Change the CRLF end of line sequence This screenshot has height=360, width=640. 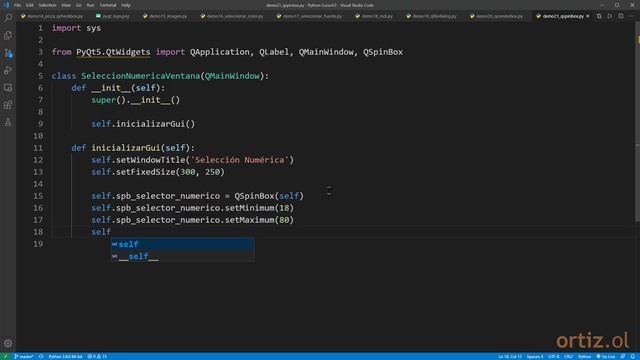tap(568, 356)
